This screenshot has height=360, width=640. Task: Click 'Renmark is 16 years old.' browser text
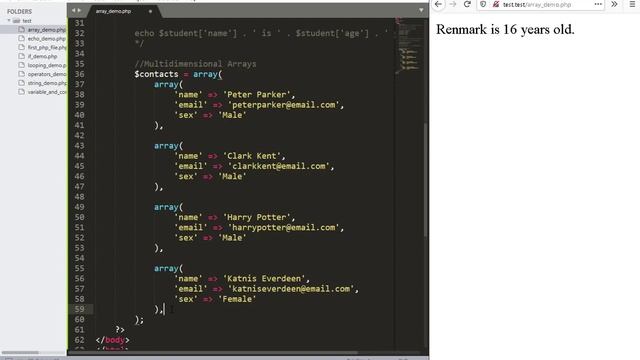point(505,29)
